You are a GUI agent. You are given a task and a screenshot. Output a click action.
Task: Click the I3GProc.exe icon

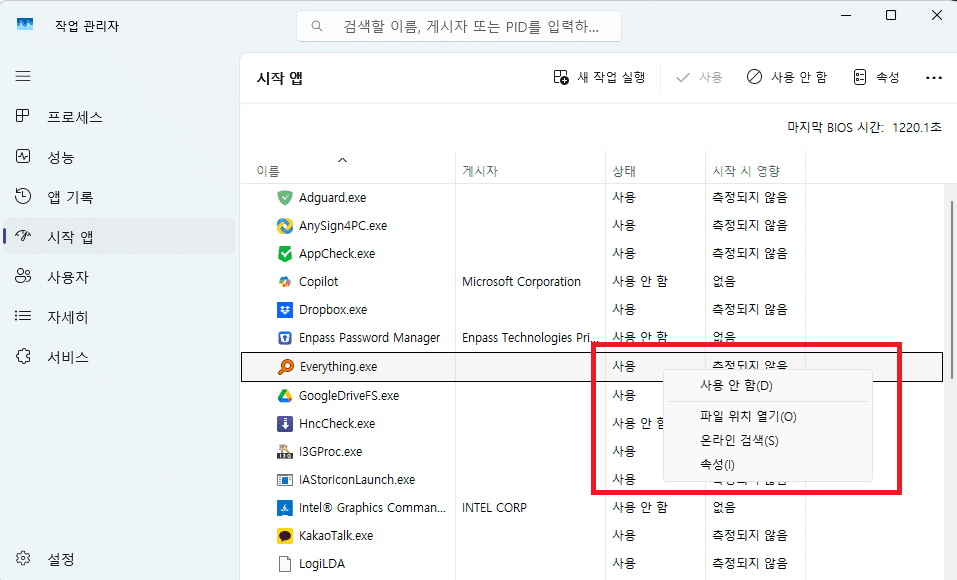[284, 452]
